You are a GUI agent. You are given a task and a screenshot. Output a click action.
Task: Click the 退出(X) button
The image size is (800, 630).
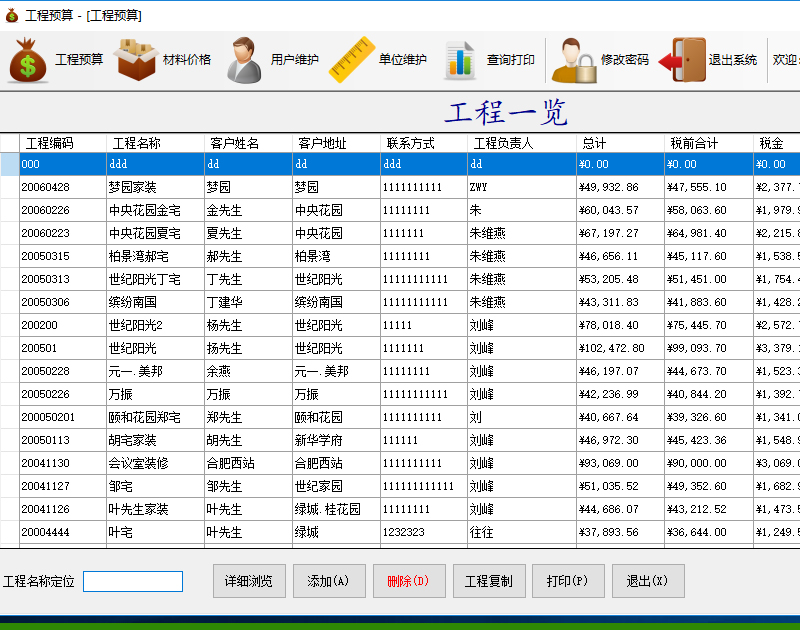pyautogui.click(x=649, y=581)
